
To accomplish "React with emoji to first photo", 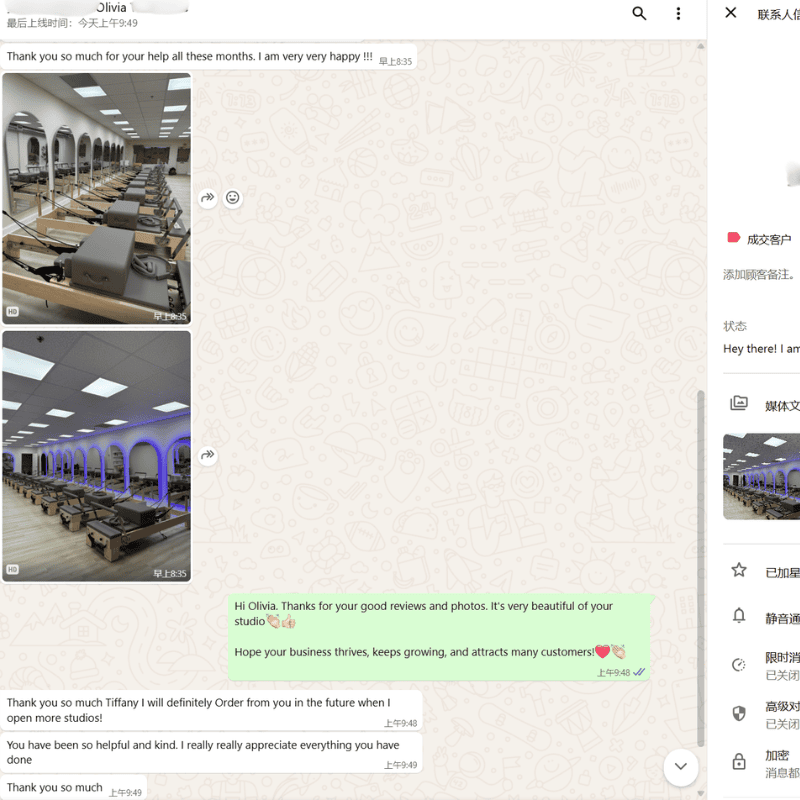I will (x=233, y=198).
